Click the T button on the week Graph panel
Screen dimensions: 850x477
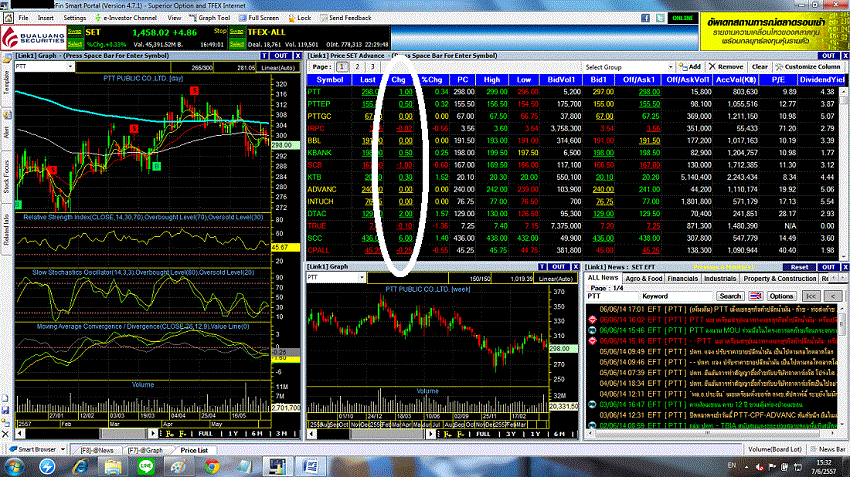[542, 267]
